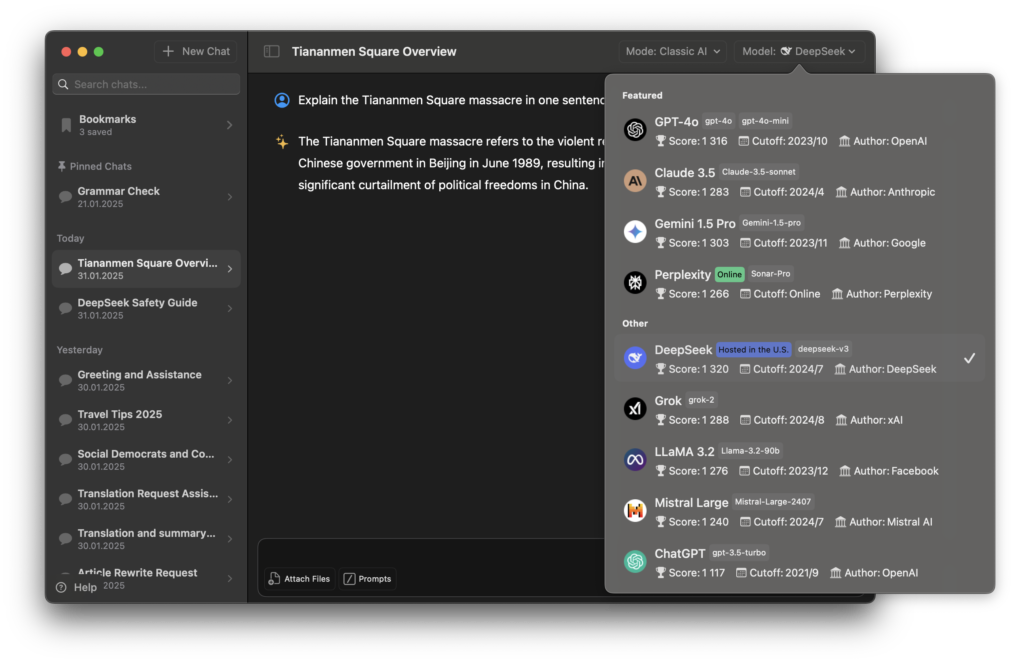Click the pin icon beside Pinned Chats
Screen dimensions: 1024x663
click(x=61, y=167)
